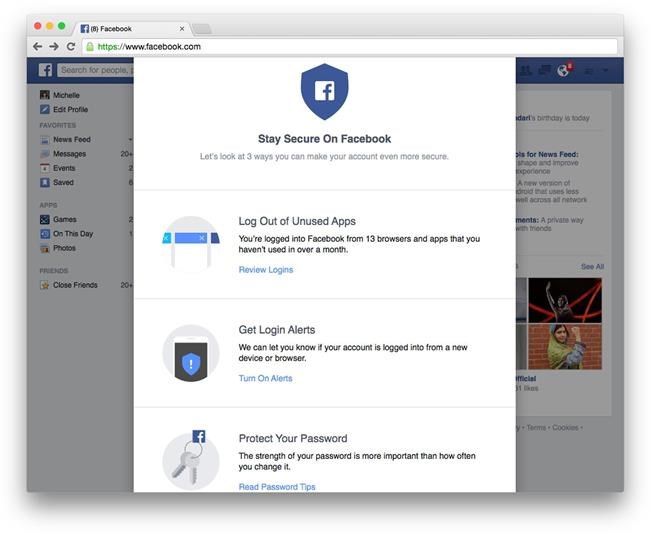The width and height of the screenshot is (650, 534).
Task: Open Saved items in Favorites
Action: click(x=63, y=183)
